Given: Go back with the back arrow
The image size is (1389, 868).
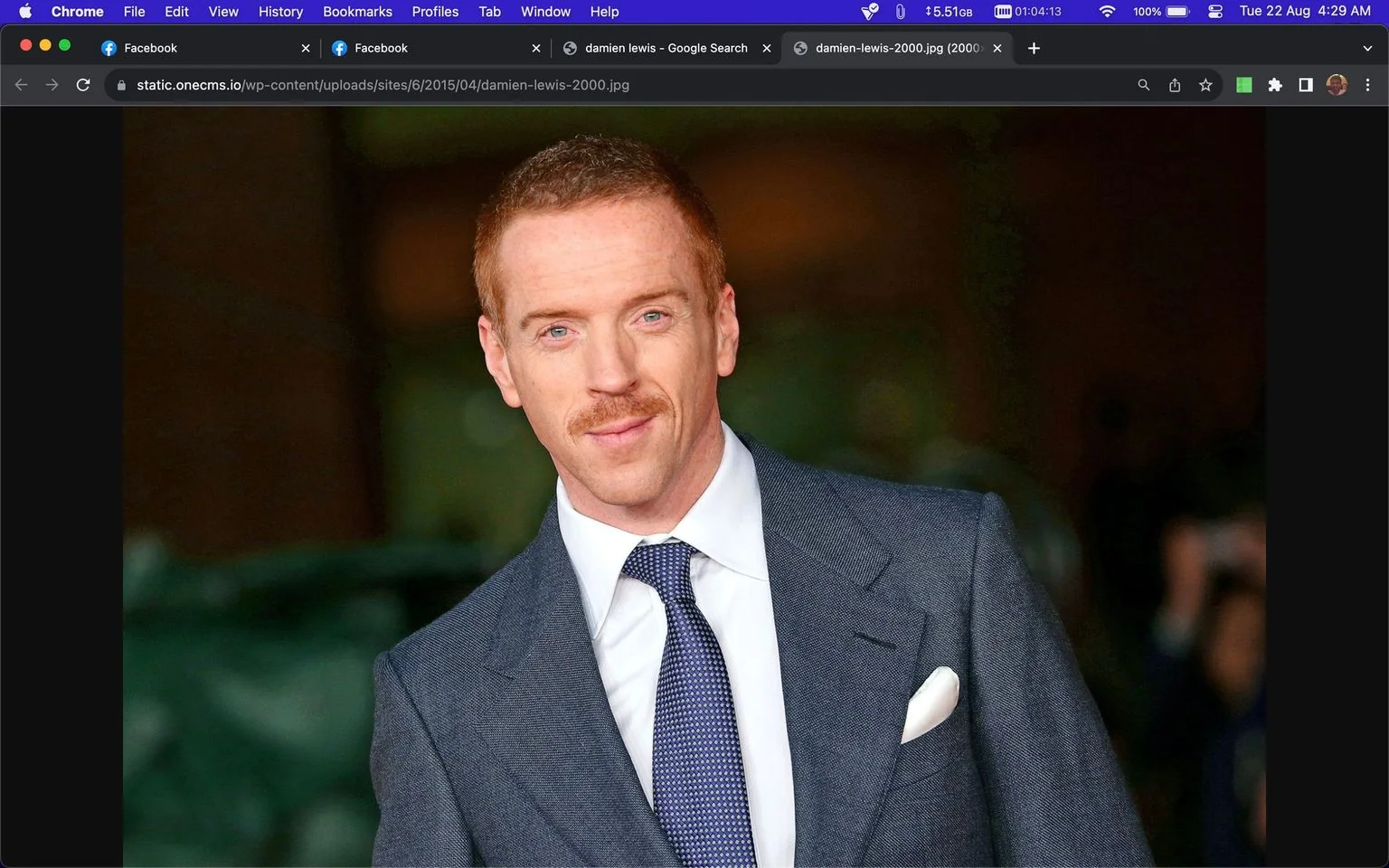Looking at the screenshot, I should (22, 85).
